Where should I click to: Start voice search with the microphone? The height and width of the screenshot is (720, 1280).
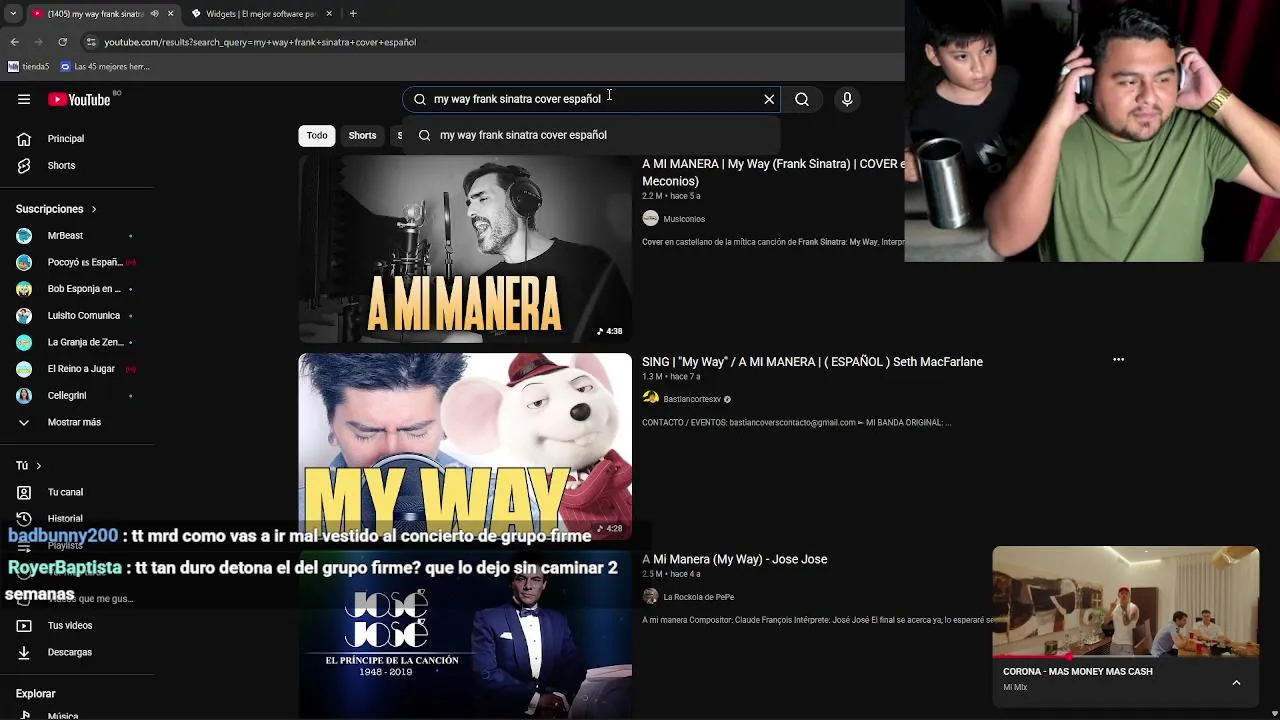tap(847, 99)
